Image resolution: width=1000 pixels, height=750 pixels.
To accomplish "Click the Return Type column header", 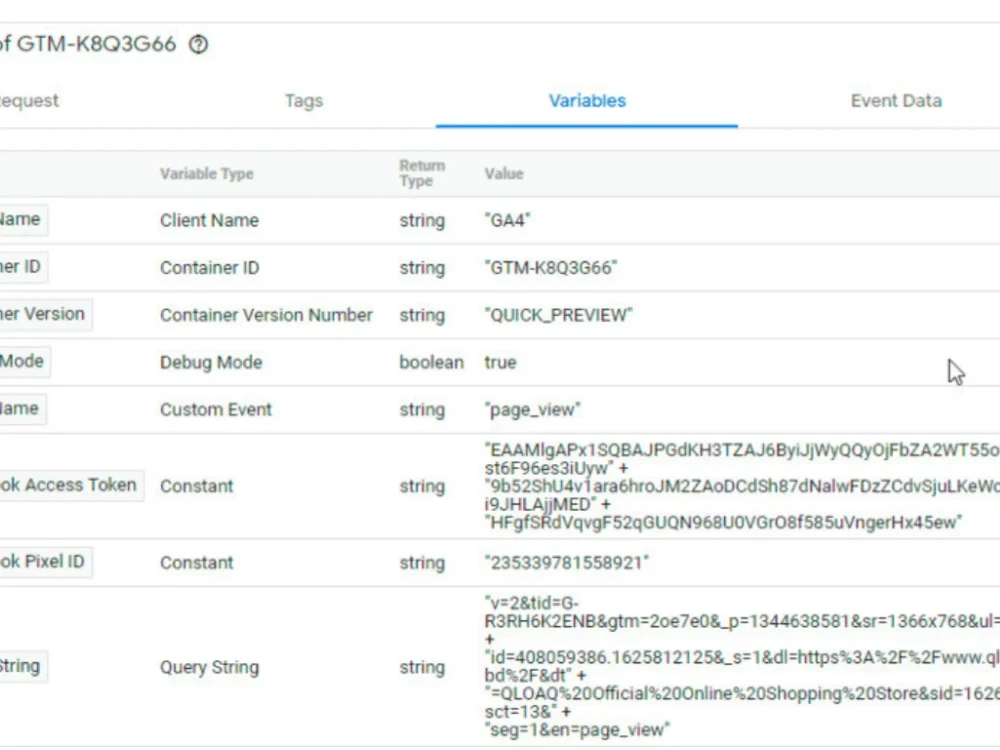I will (422, 173).
